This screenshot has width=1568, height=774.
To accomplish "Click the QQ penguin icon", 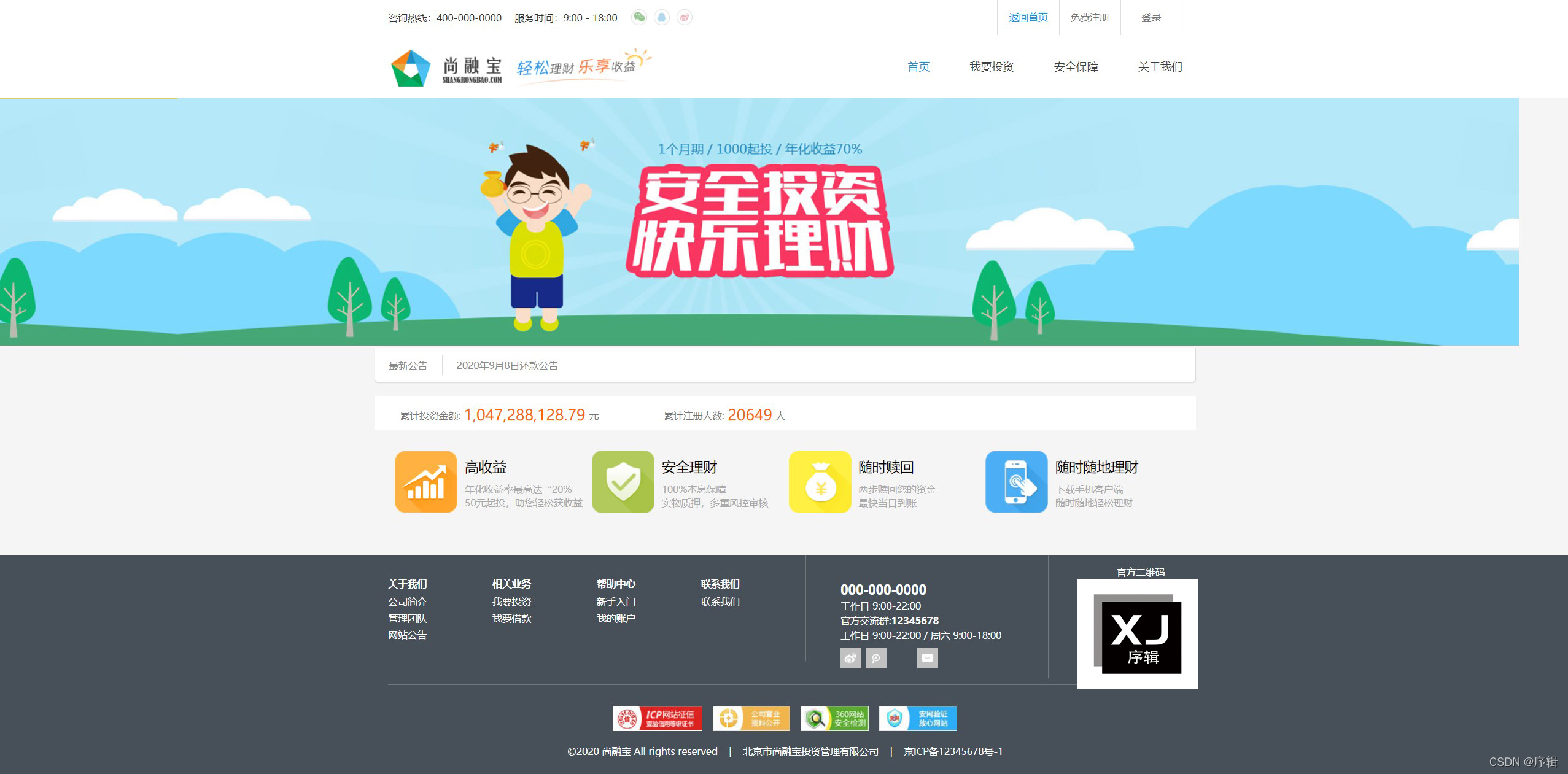I will (x=661, y=17).
